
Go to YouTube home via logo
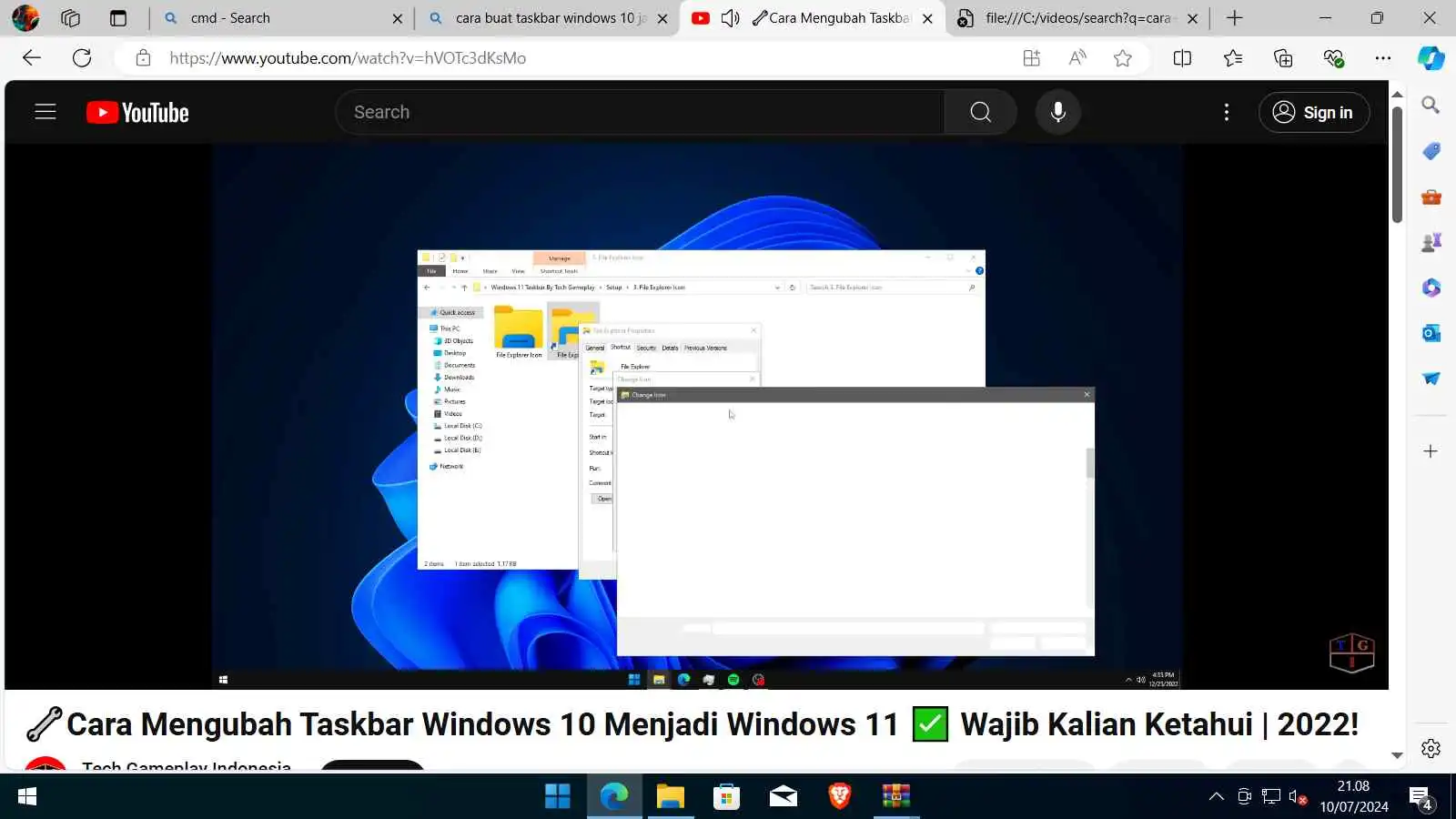pyautogui.click(x=137, y=112)
